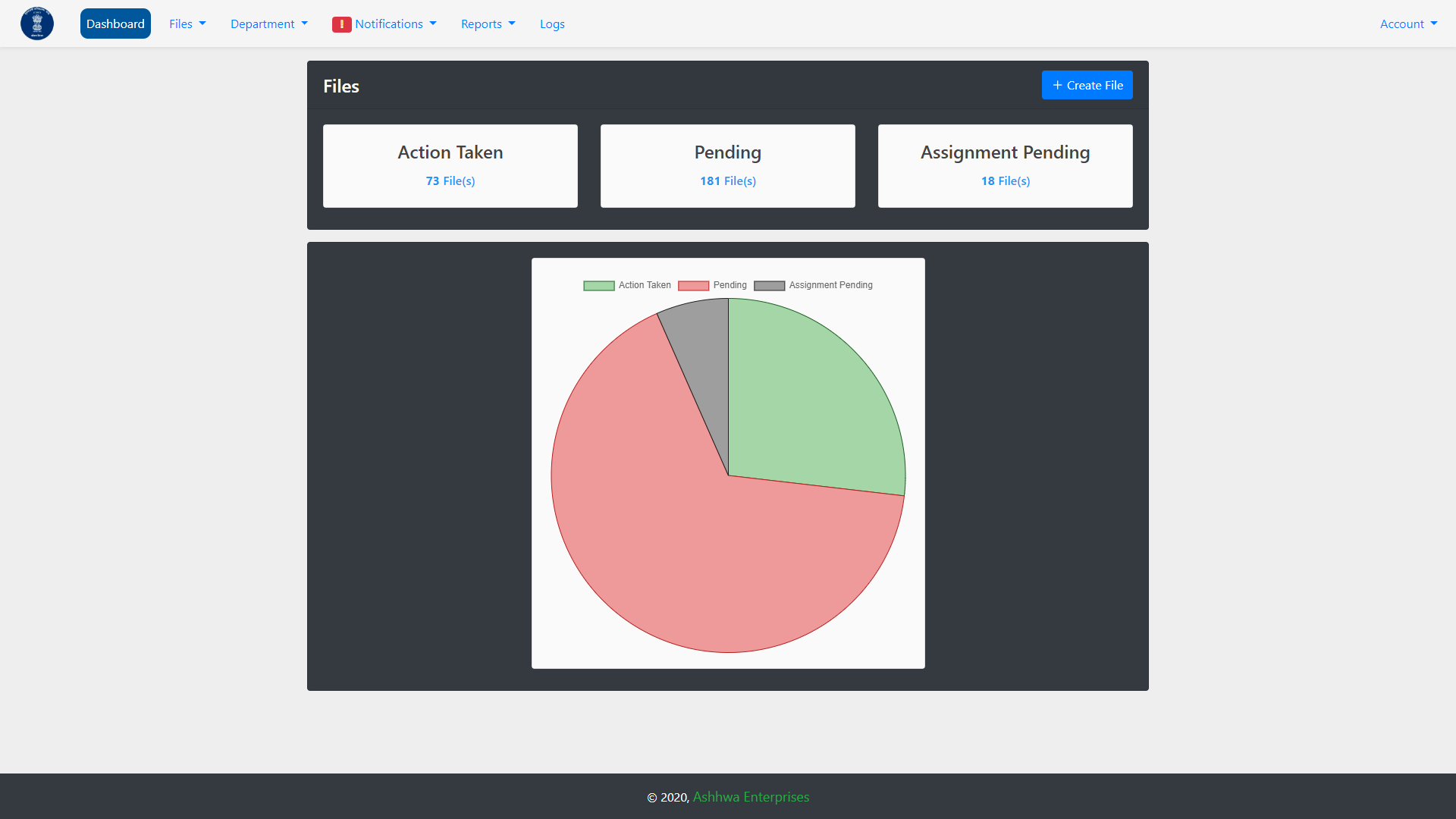Select the Dashboard nav item
The height and width of the screenshot is (819, 1456).
coord(115,24)
